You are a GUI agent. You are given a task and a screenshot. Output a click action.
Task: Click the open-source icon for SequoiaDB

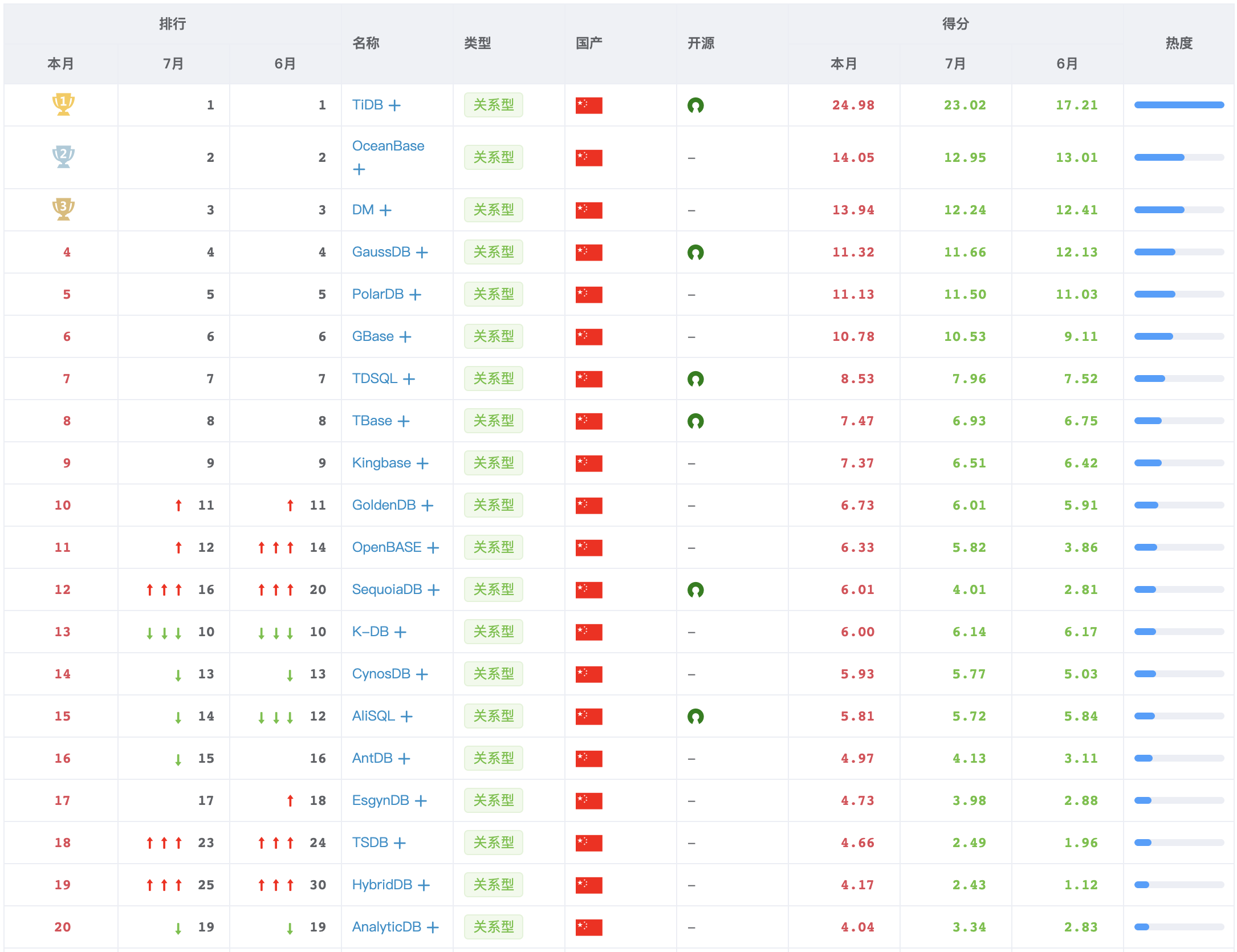(695, 589)
